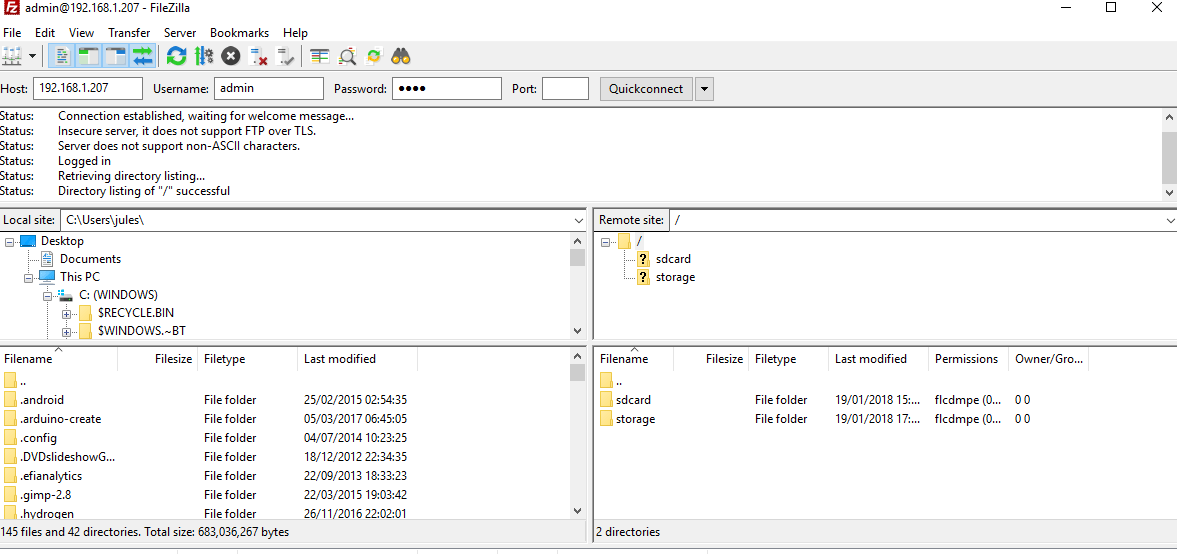
Task: Open the Quickconnect history dropdown arrow
Action: (x=704, y=89)
